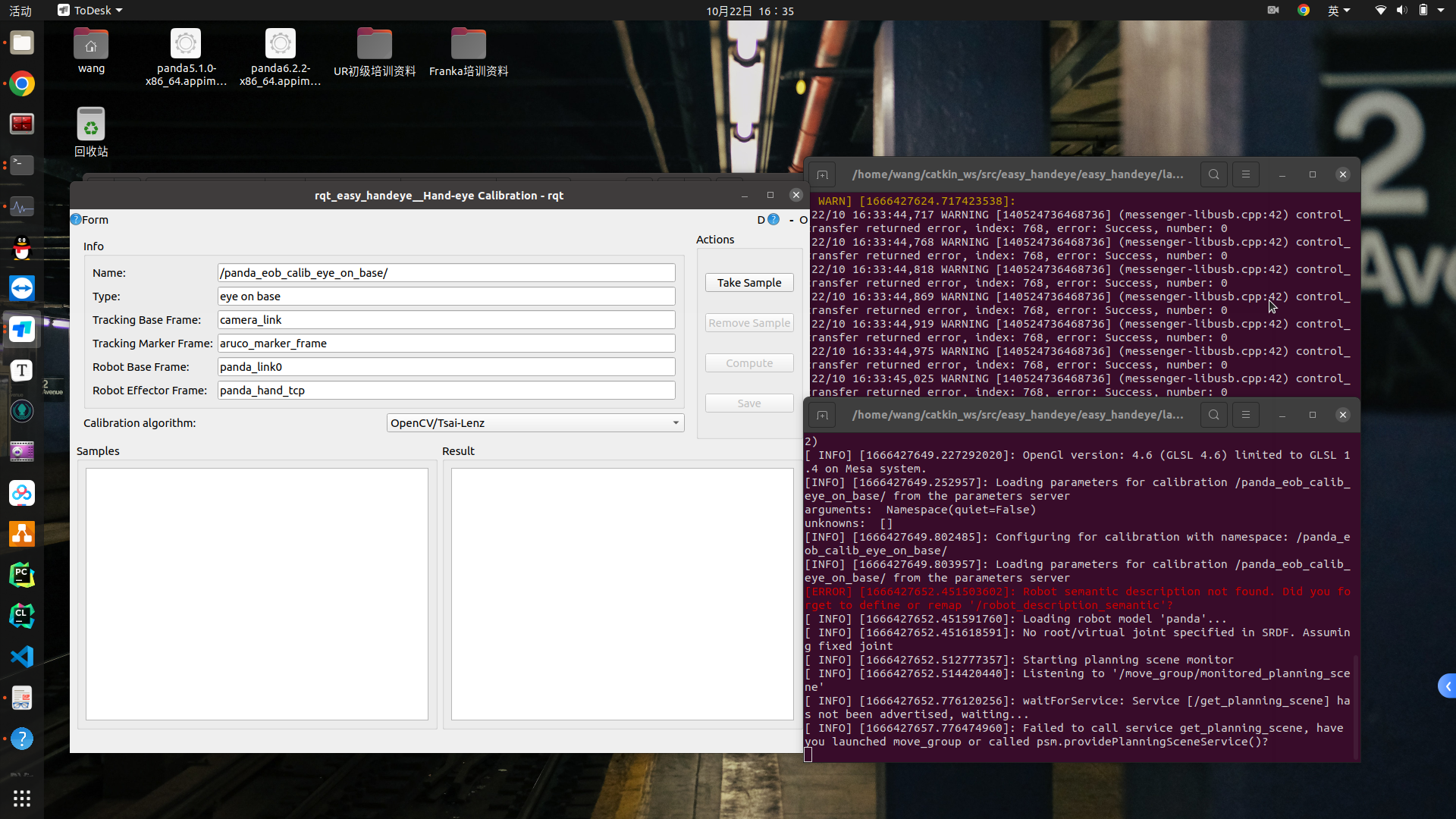Open system status menu arrow
Image resolution: width=1456 pixels, height=819 pixels.
point(1441,11)
